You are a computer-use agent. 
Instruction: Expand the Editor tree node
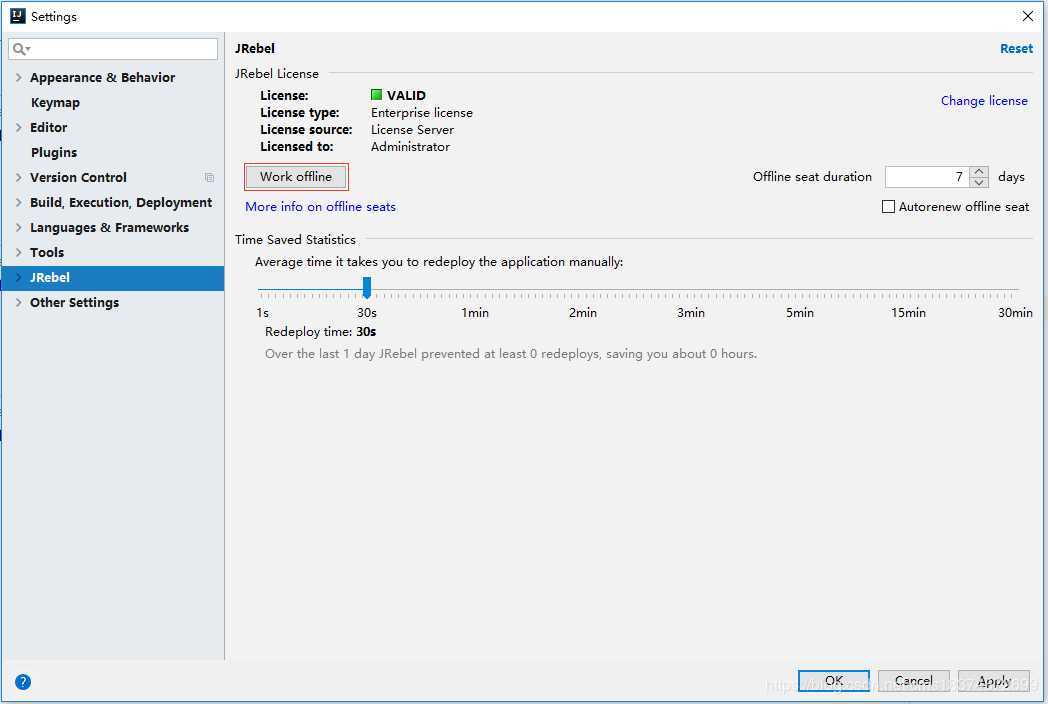(x=19, y=127)
